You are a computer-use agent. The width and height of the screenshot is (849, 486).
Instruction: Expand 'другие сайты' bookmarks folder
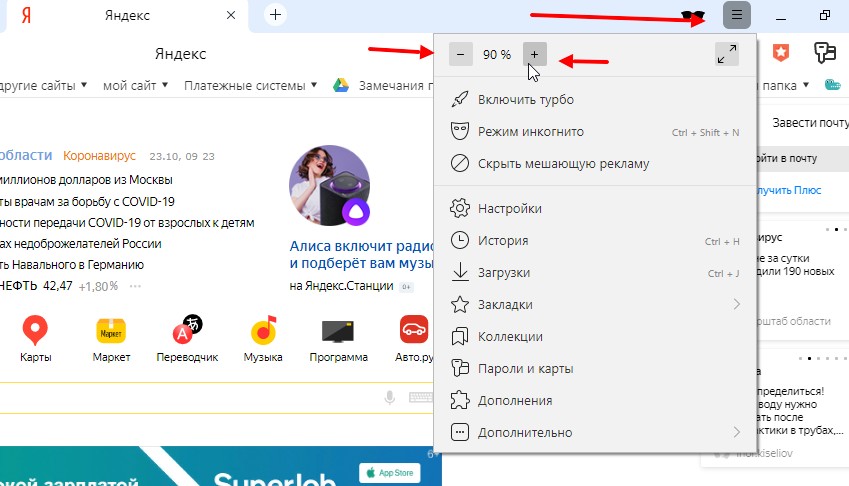click(x=43, y=86)
